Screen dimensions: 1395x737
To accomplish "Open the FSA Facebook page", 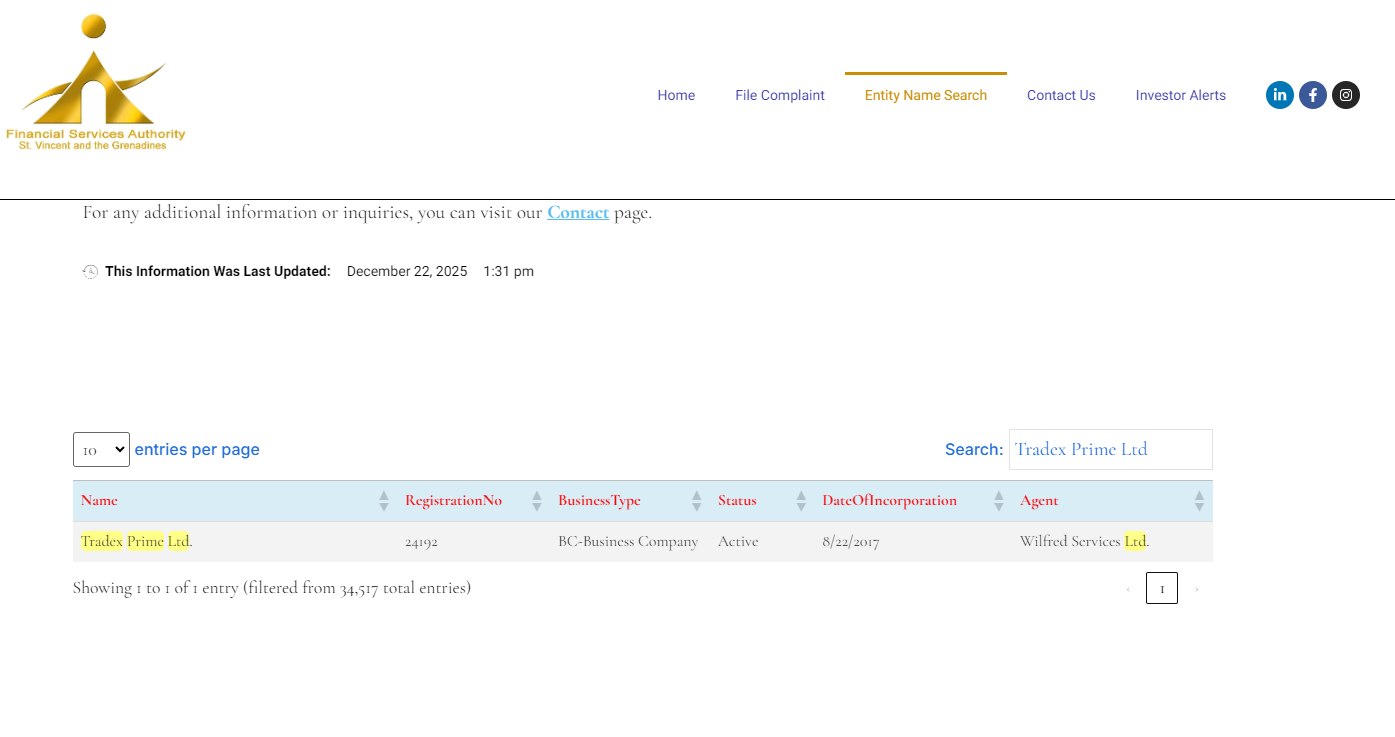I will click(x=1313, y=95).
